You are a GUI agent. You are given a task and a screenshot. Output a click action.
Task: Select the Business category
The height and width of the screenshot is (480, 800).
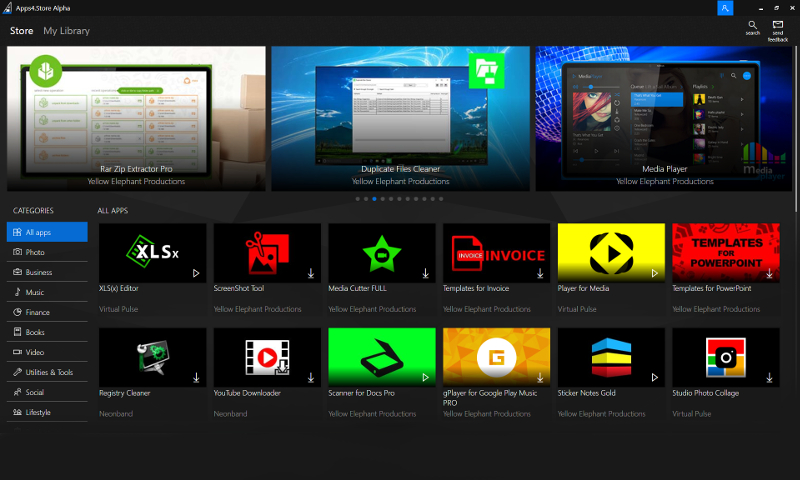tap(47, 272)
